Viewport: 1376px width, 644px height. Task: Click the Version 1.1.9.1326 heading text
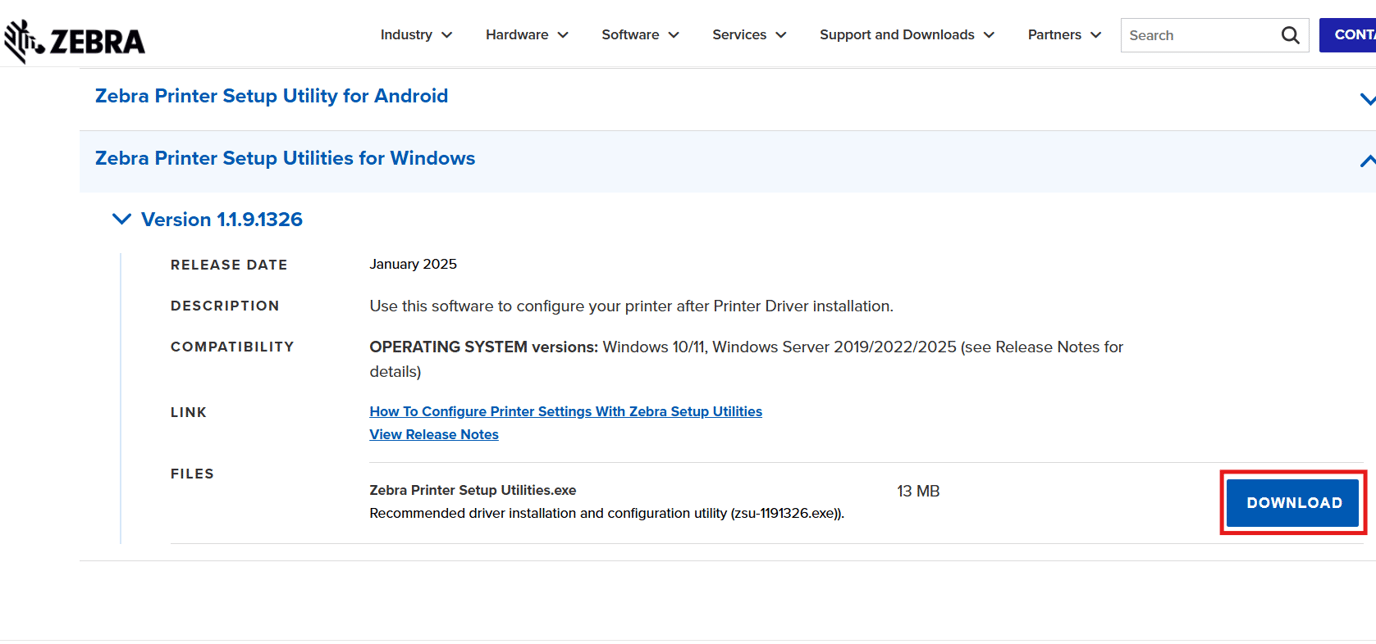tap(221, 219)
